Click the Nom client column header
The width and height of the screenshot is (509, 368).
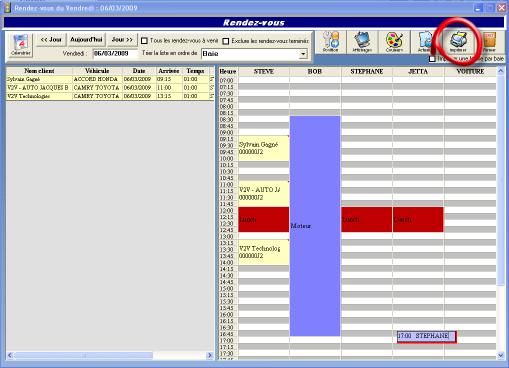pyautogui.click(x=39, y=71)
